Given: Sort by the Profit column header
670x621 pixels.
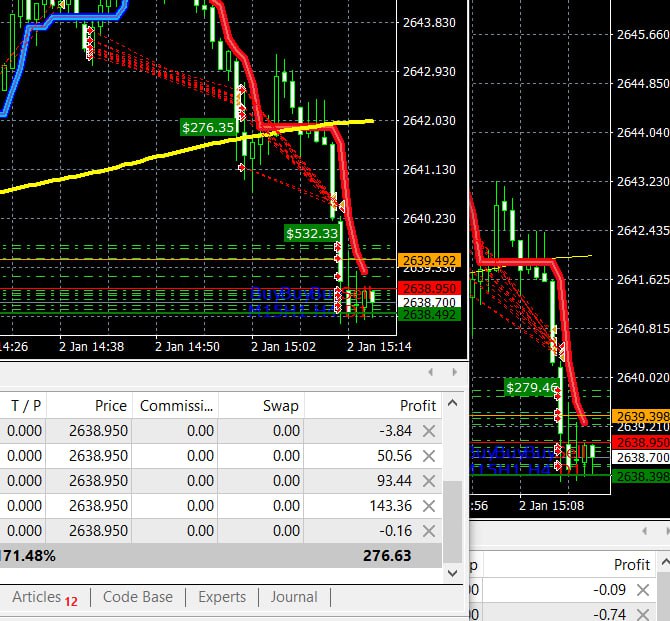Looking at the screenshot, I should coord(373,406).
